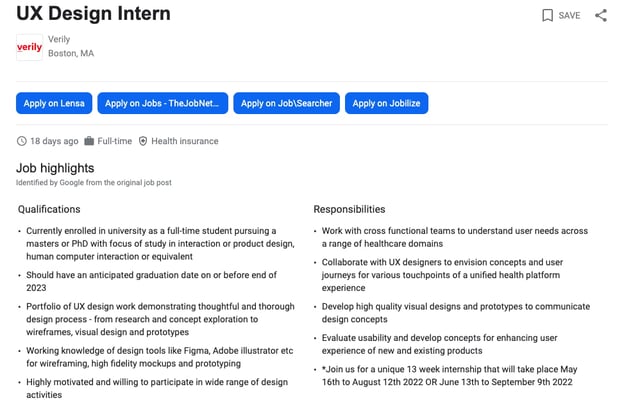This screenshot has height=405, width=624.
Task: Click the clock icon beside posting date
Action: 22,141
